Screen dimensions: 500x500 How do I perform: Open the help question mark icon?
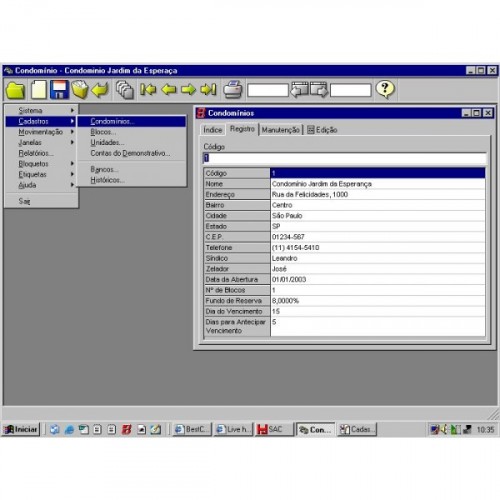(385, 89)
